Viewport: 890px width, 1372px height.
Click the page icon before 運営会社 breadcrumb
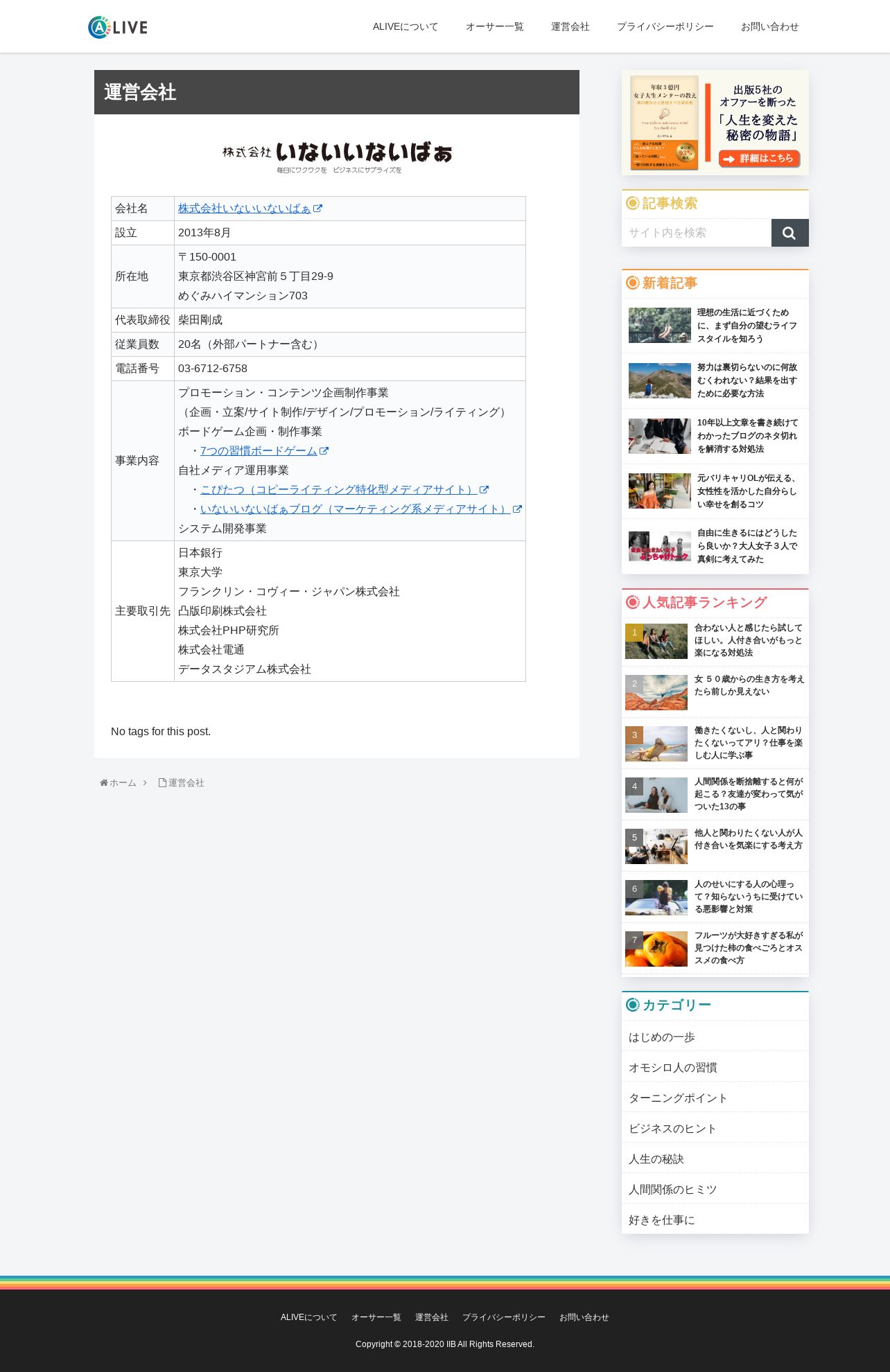click(162, 783)
